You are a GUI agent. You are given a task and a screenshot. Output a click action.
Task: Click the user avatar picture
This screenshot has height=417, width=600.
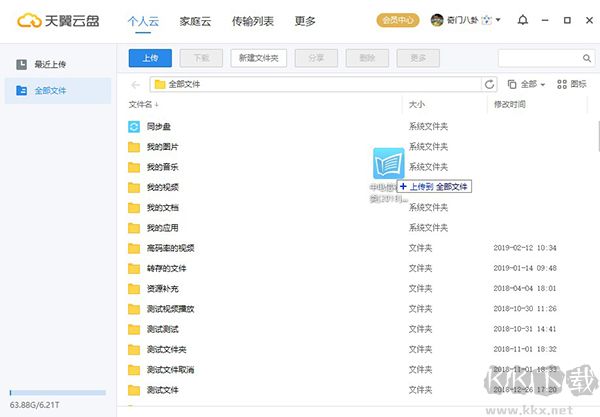click(x=437, y=20)
